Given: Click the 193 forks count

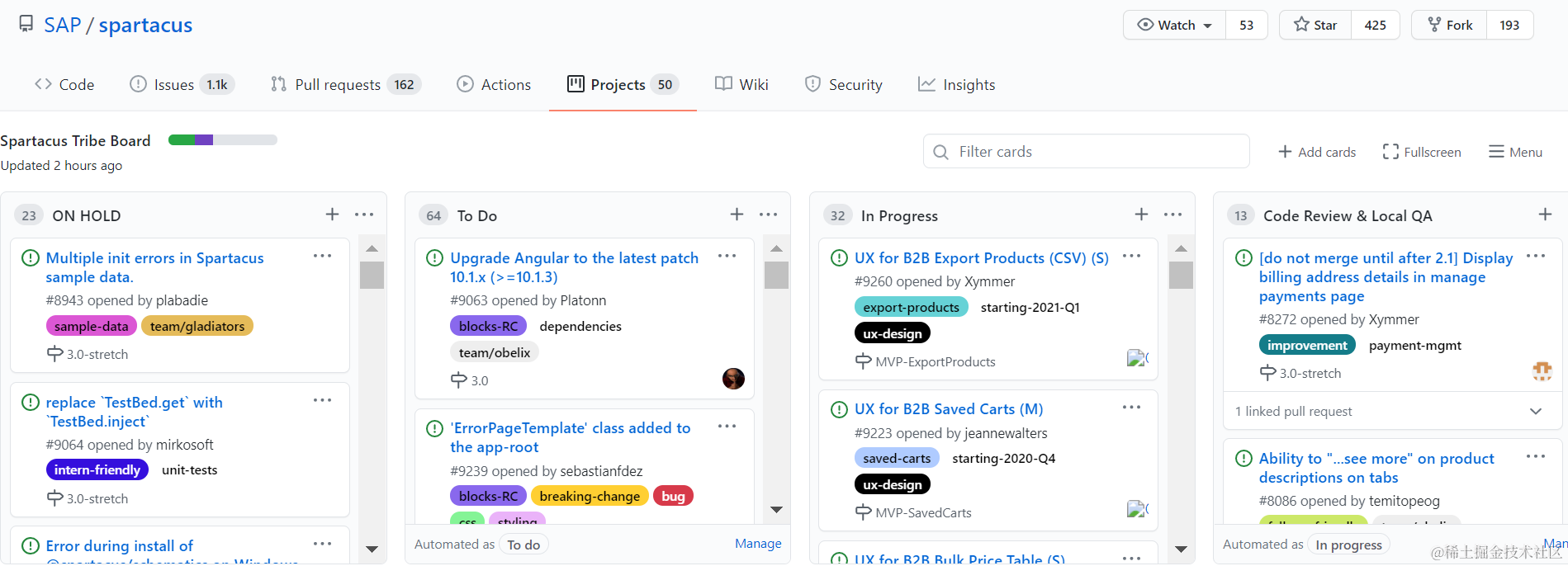Looking at the screenshot, I should tap(1509, 25).
